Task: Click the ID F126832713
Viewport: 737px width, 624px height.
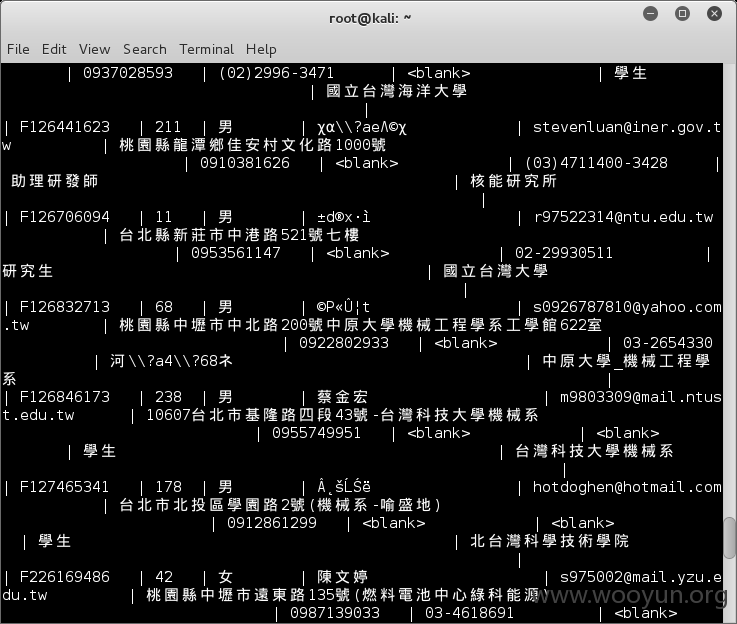Action: click(x=65, y=307)
